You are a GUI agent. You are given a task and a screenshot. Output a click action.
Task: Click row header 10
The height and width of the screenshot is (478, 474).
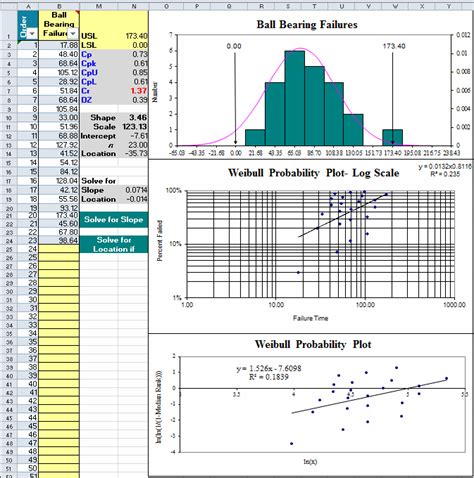tap(9, 118)
